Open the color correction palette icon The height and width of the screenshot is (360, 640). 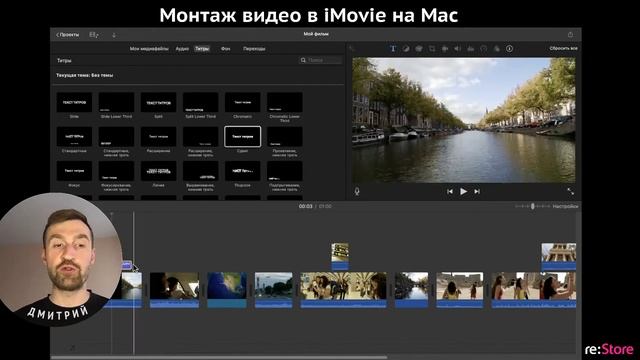[419, 49]
